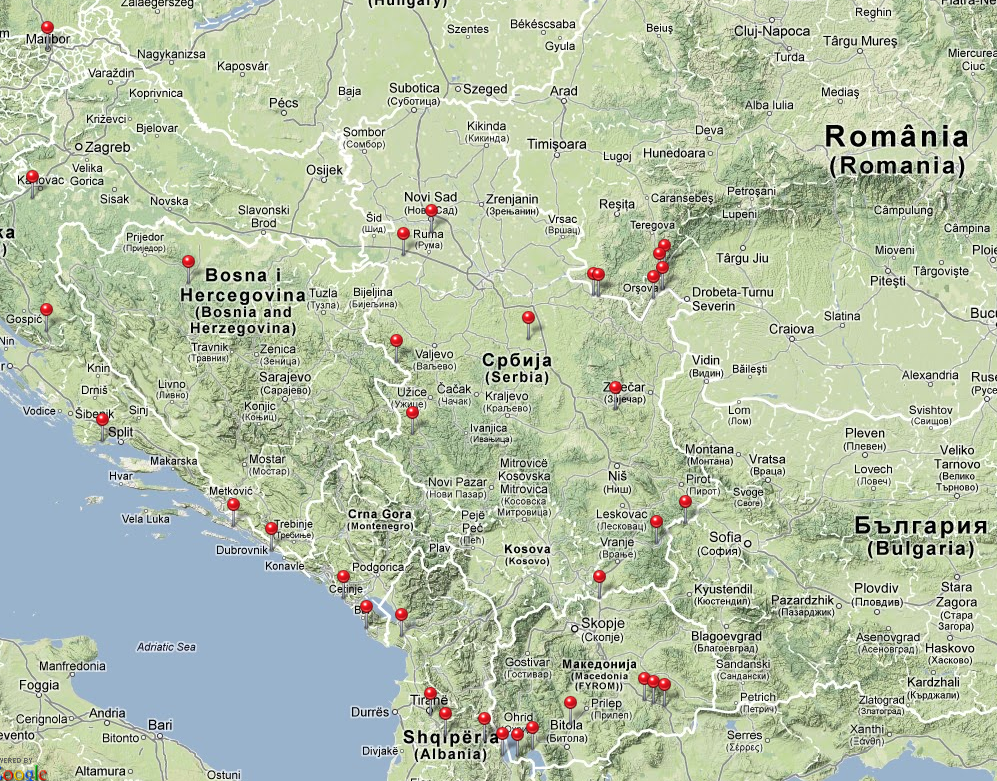Select the pin near Prijedor in Bosnia
The height and width of the screenshot is (781, 997).
coord(188,262)
